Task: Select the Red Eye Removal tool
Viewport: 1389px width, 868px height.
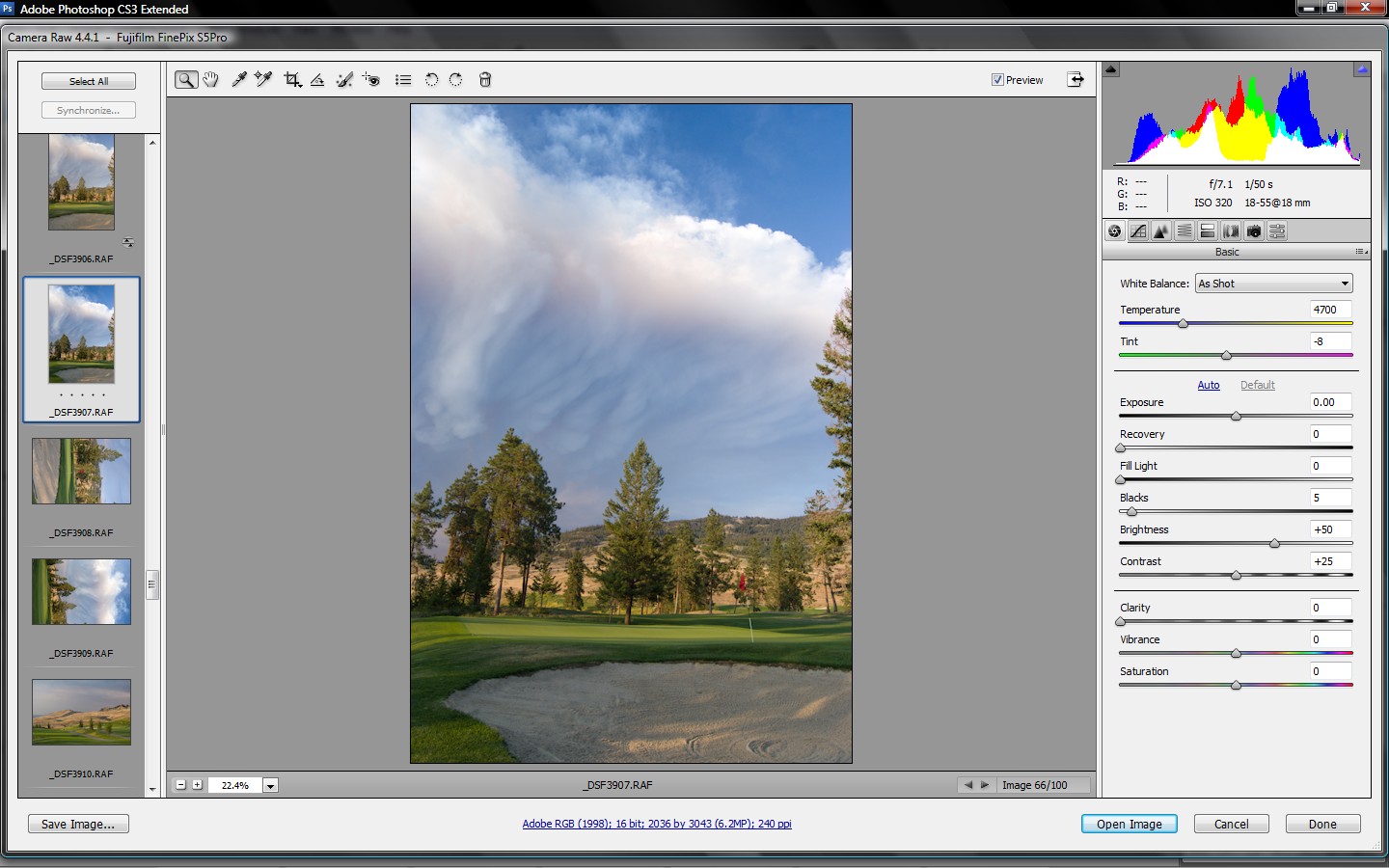Action: pyautogui.click(x=371, y=80)
